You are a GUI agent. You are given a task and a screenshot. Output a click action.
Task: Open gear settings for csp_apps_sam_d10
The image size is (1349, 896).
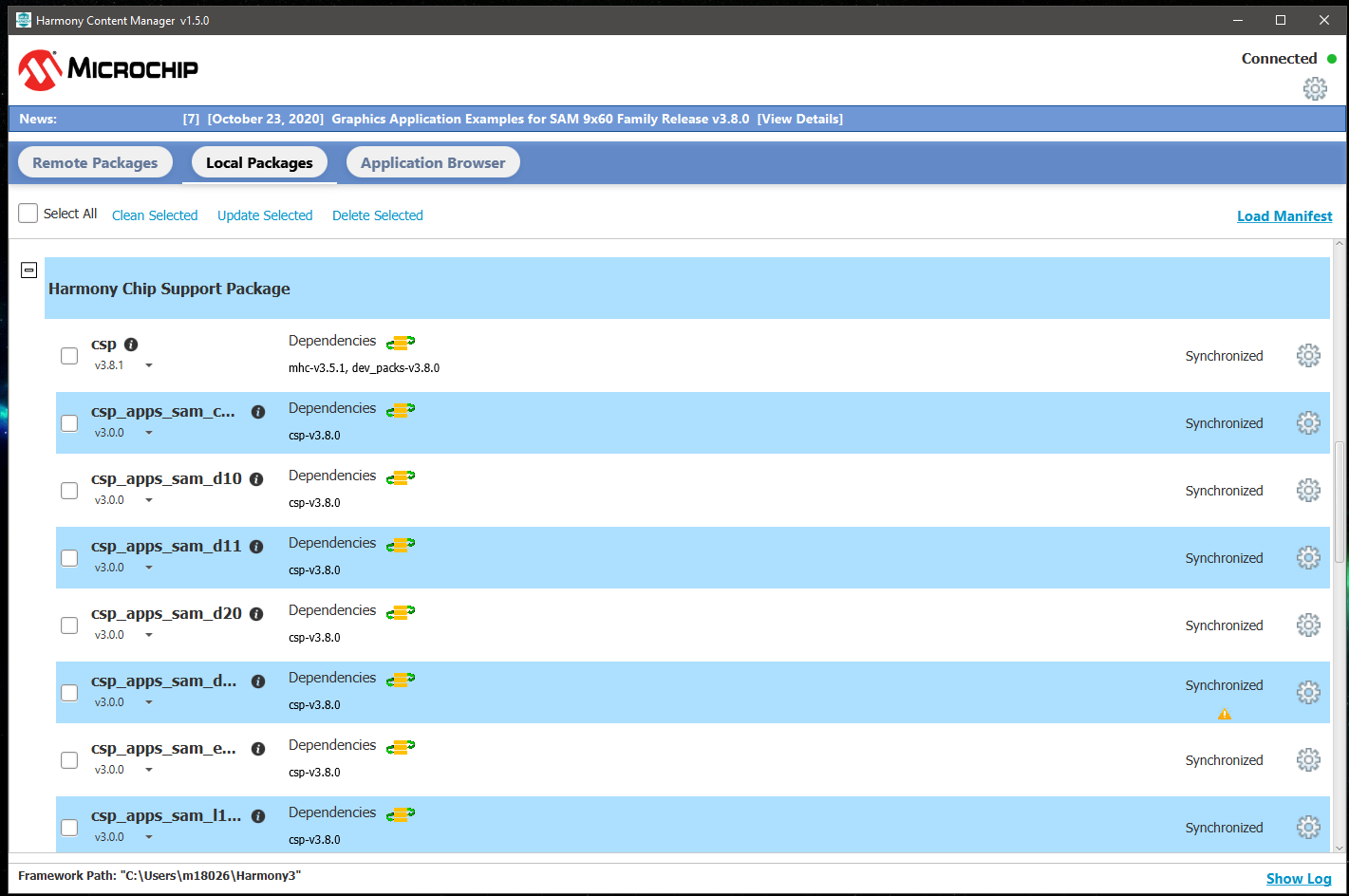1308,491
